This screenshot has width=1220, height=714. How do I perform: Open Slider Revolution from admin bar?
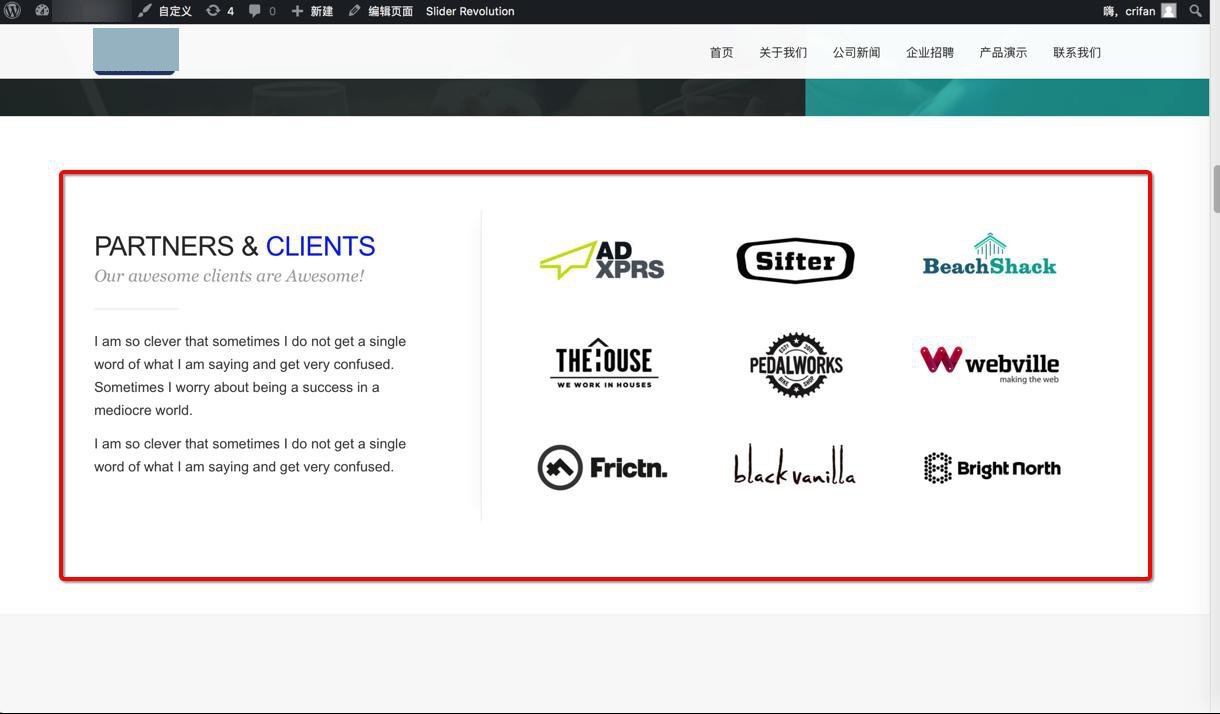(x=470, y=11)
